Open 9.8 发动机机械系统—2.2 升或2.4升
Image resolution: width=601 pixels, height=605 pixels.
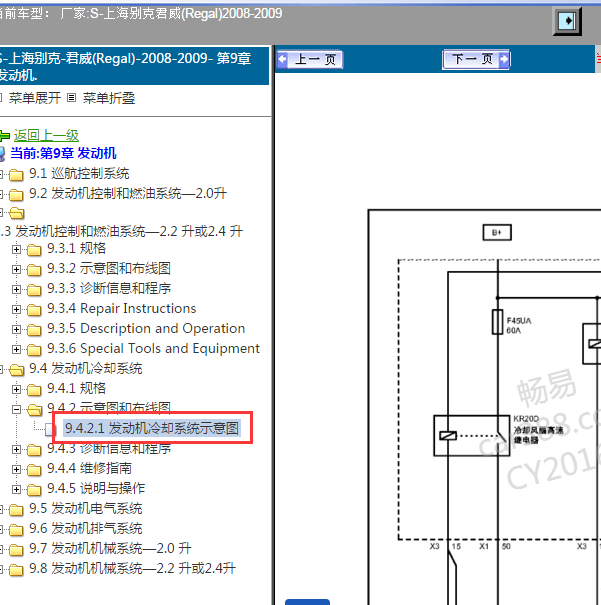point(132,569)
